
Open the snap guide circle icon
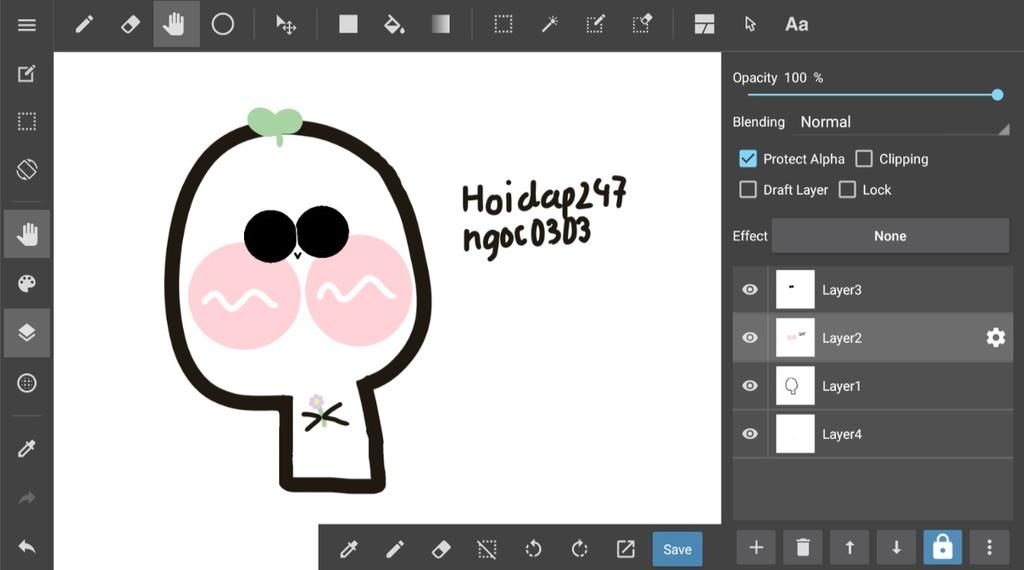pos(27,383)
